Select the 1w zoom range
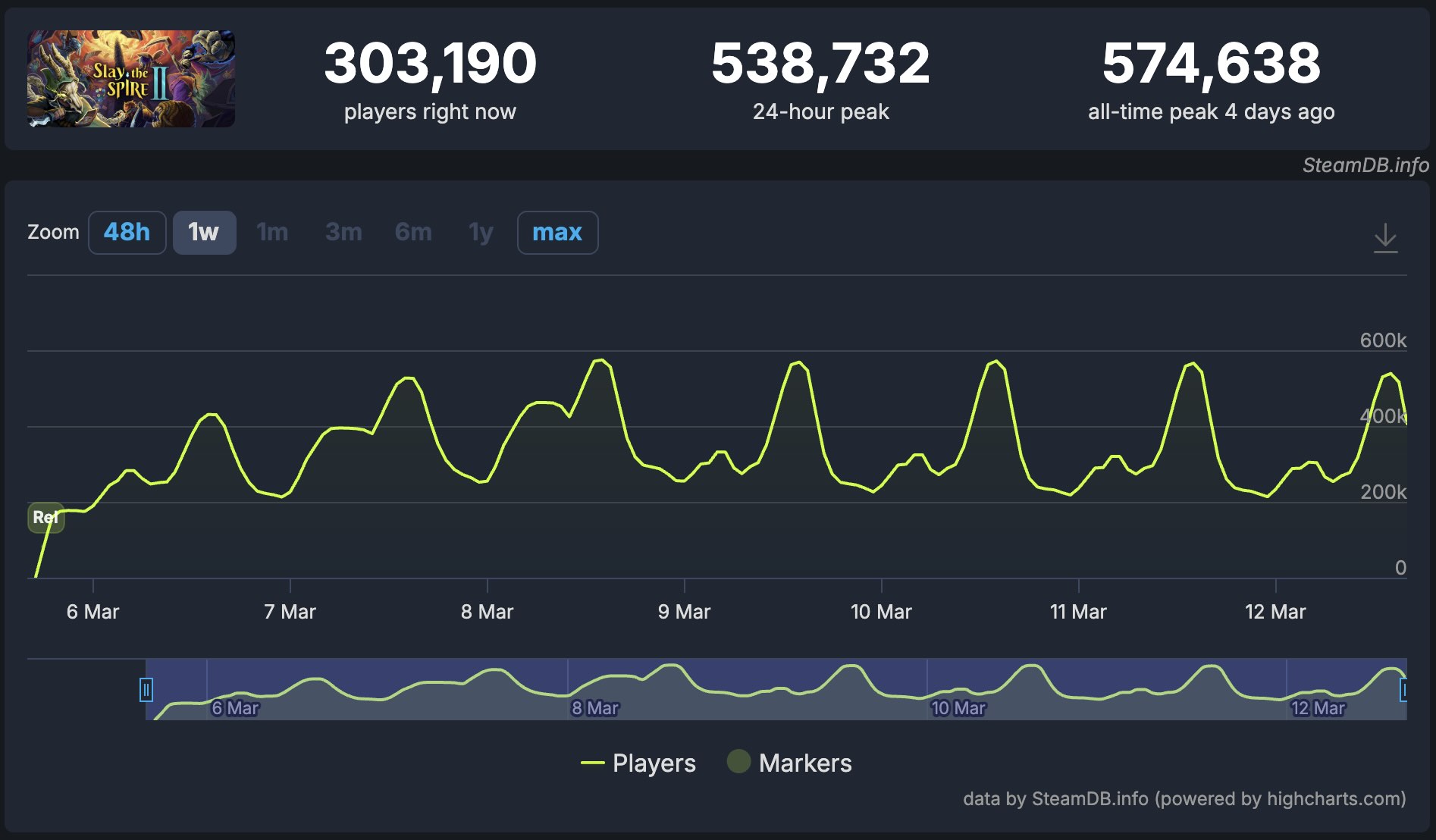Viewport: 1436px width, 840px height. coord(204,232)
